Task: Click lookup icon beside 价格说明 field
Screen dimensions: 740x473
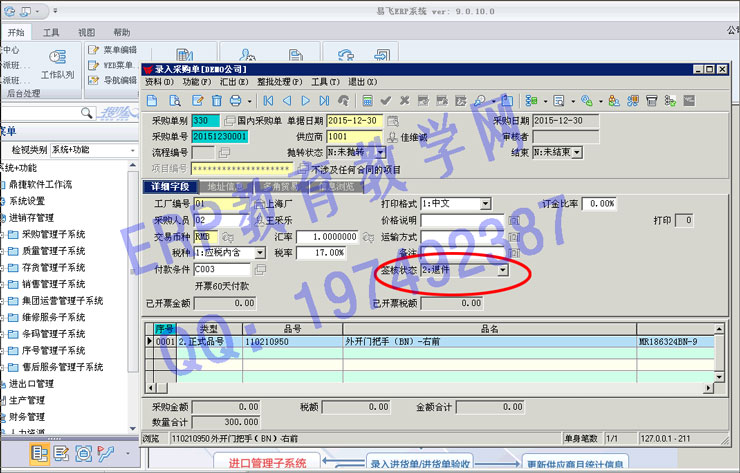Action: (514, 220)
